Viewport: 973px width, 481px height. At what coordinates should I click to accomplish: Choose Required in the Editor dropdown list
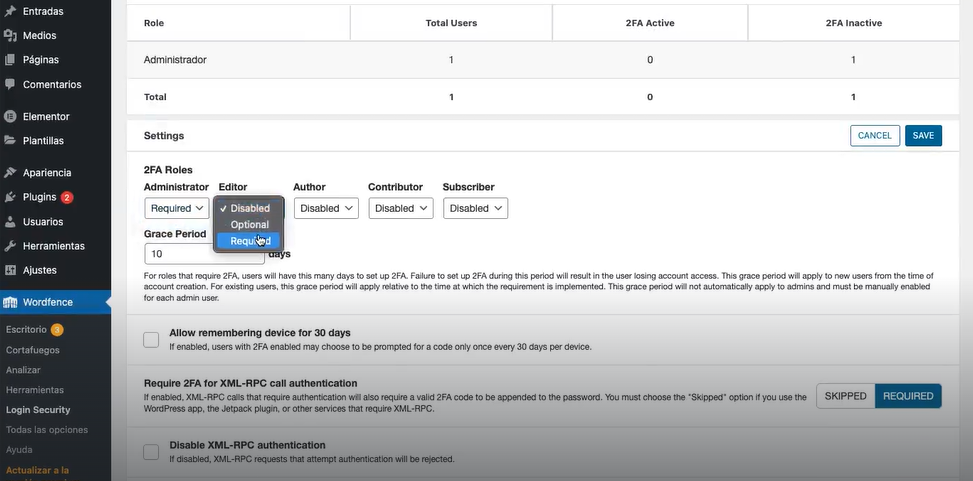tap(249, 241)
